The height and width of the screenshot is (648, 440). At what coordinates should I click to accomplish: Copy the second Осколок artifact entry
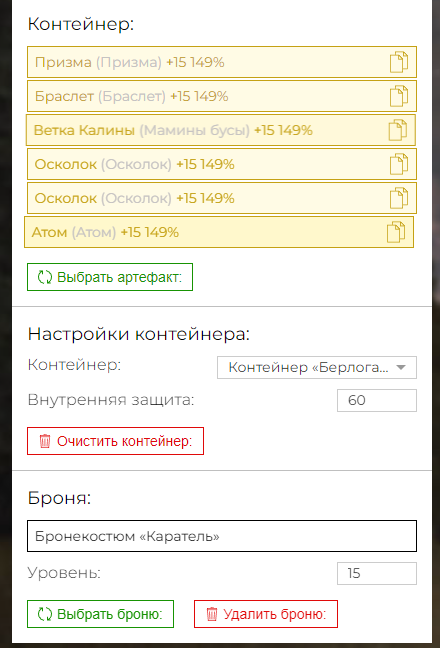399,198
